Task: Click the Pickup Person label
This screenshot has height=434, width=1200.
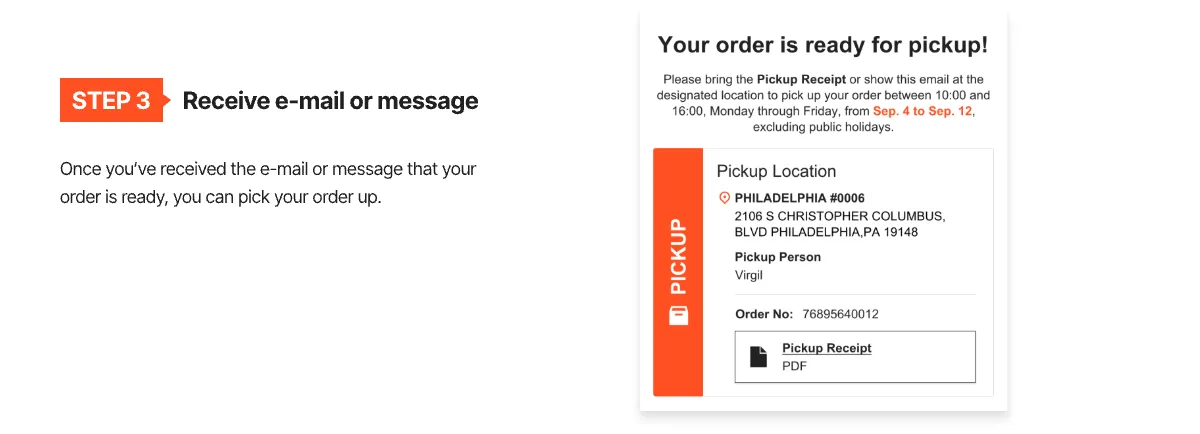Action: coord(777,257)
